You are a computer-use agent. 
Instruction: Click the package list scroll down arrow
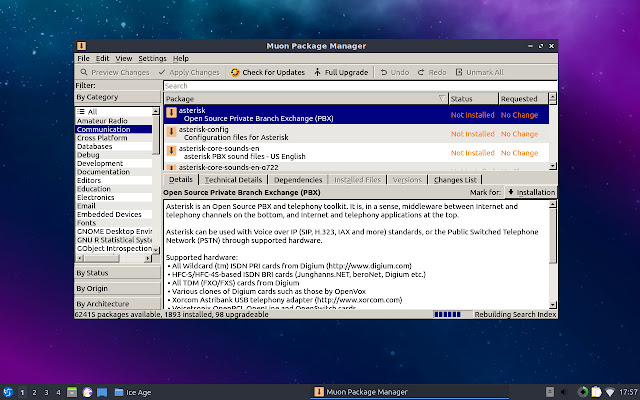click(553, 166)
